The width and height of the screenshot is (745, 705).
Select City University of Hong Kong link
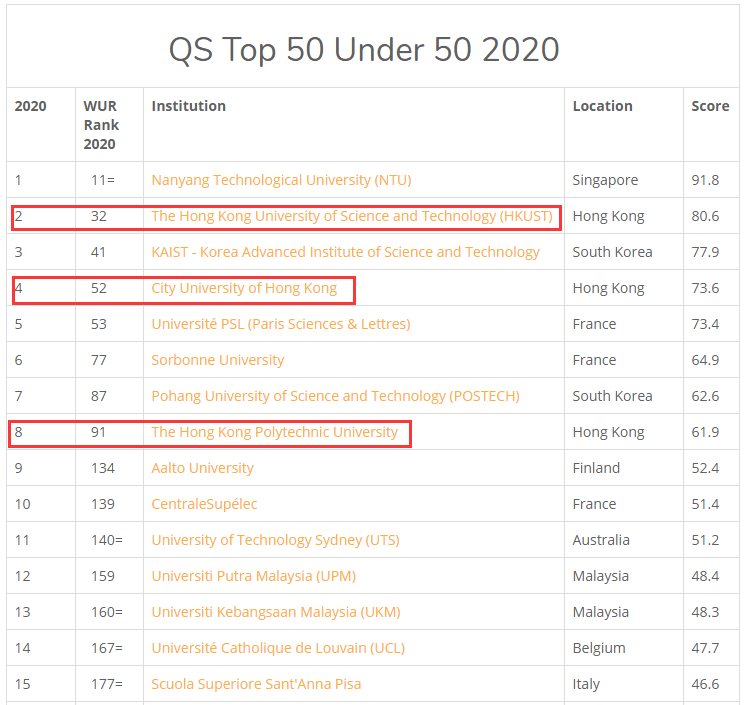(244, 288)
